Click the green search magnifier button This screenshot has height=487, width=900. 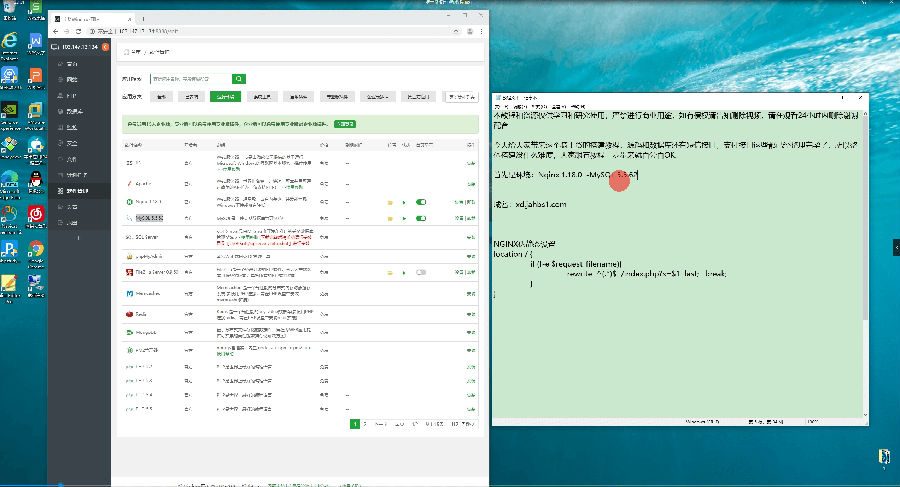coord(239,79)
